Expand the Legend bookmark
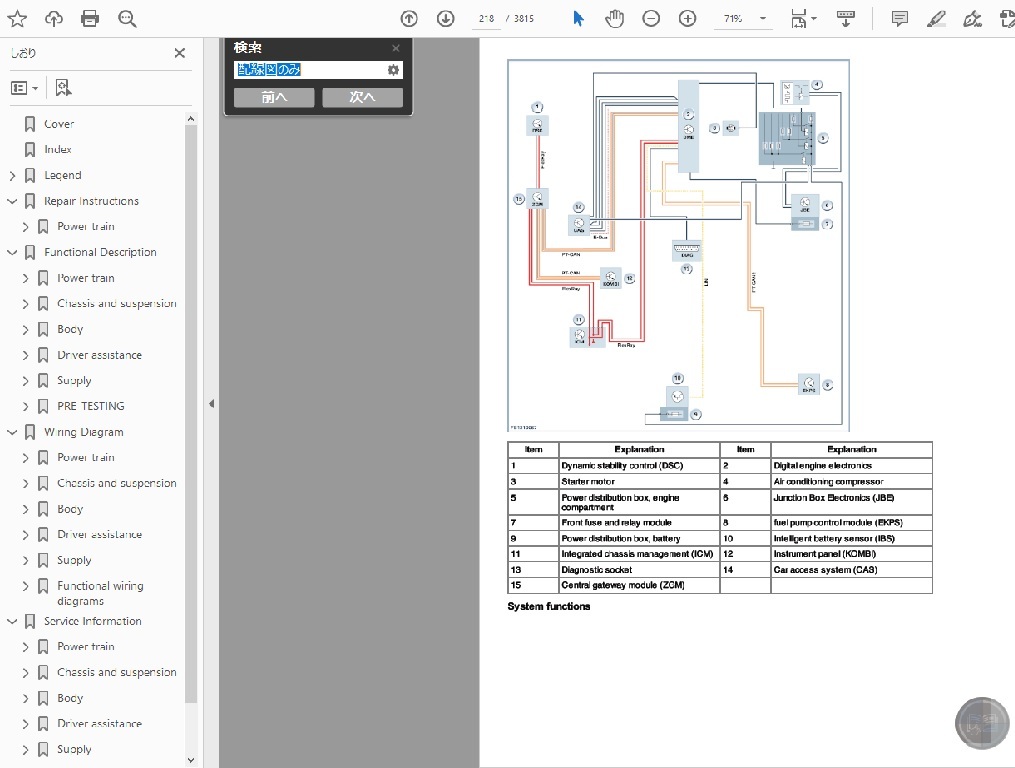 pyautogui.click(x=12, y=175)
